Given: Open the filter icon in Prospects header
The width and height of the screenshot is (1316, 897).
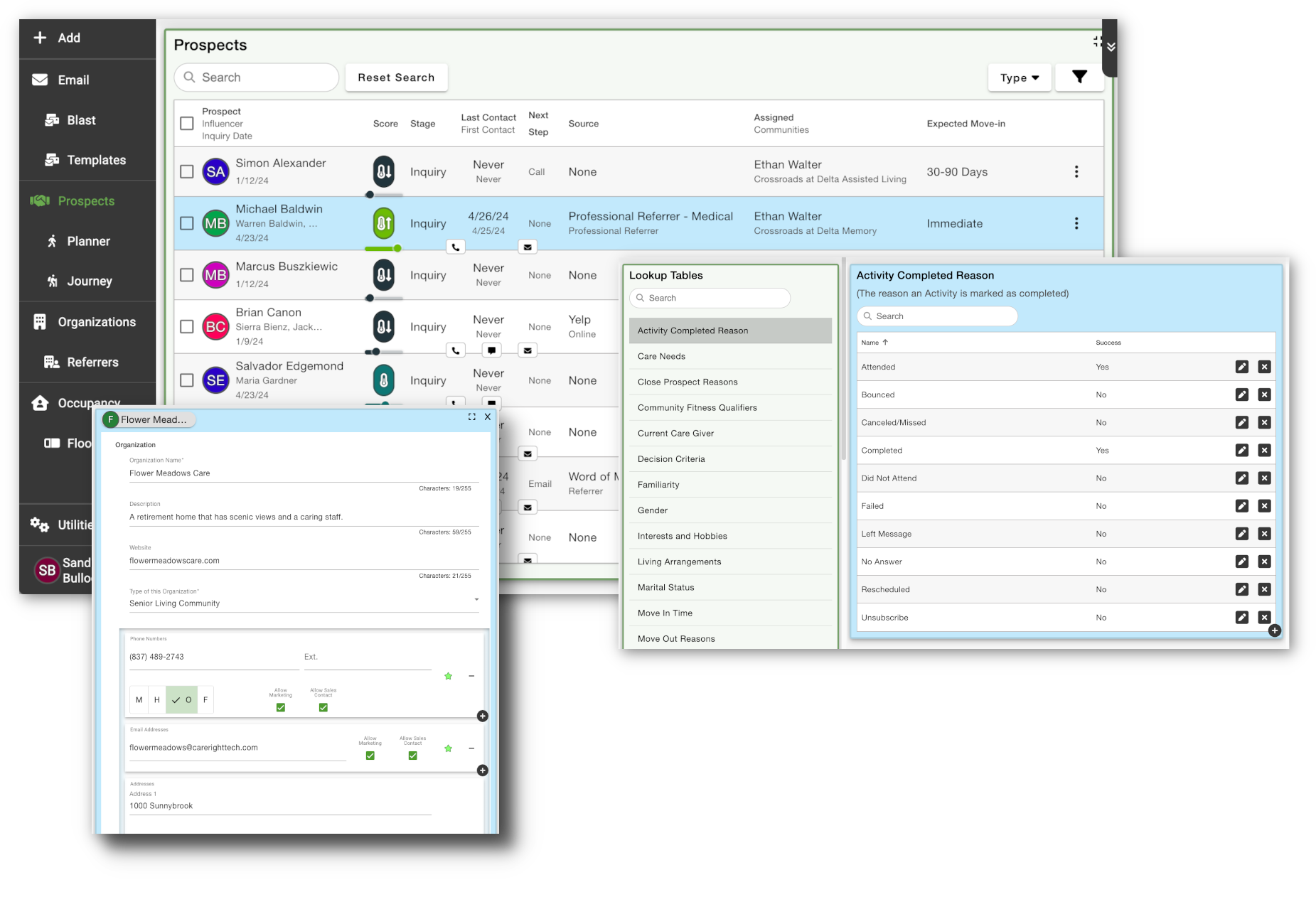Looking at the screenshot, I should pos(1079,77).
